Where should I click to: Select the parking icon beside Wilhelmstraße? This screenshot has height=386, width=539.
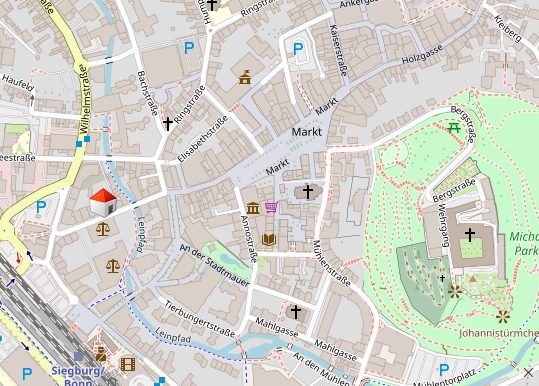tap(41, 207)
